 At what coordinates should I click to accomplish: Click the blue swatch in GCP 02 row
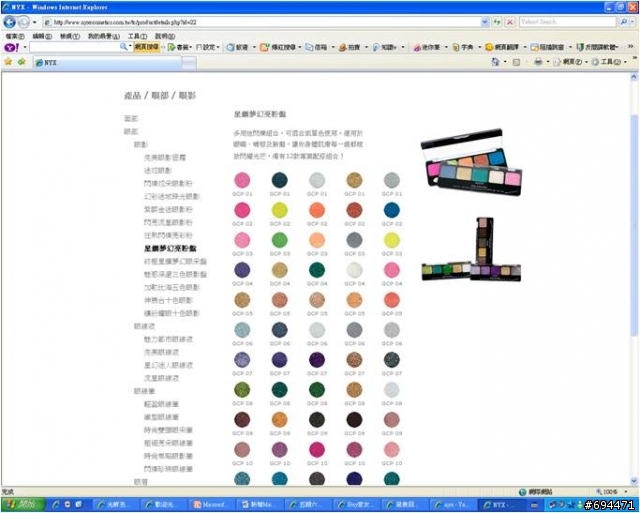point(392,210)
